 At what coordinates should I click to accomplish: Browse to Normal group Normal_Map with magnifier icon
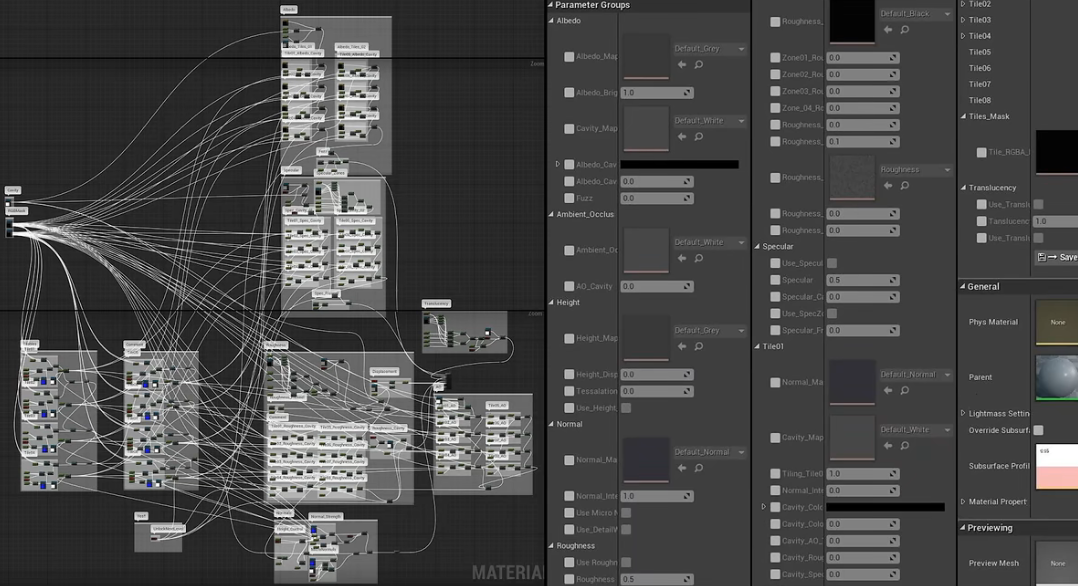(698, 468)
